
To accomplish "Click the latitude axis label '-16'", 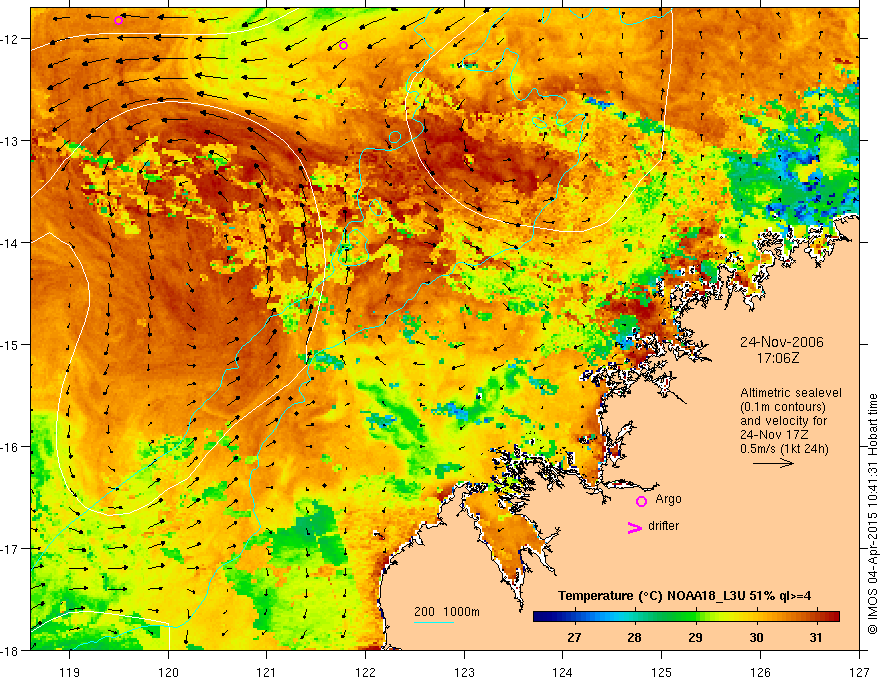I will pos(10,447).
